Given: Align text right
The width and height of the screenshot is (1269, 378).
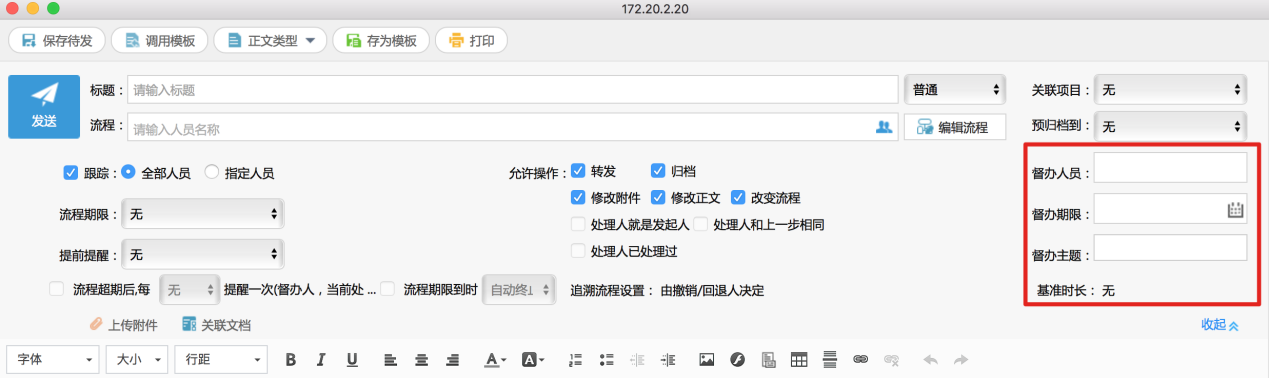Looking at the screenshot, I should (x=452, y=359).
